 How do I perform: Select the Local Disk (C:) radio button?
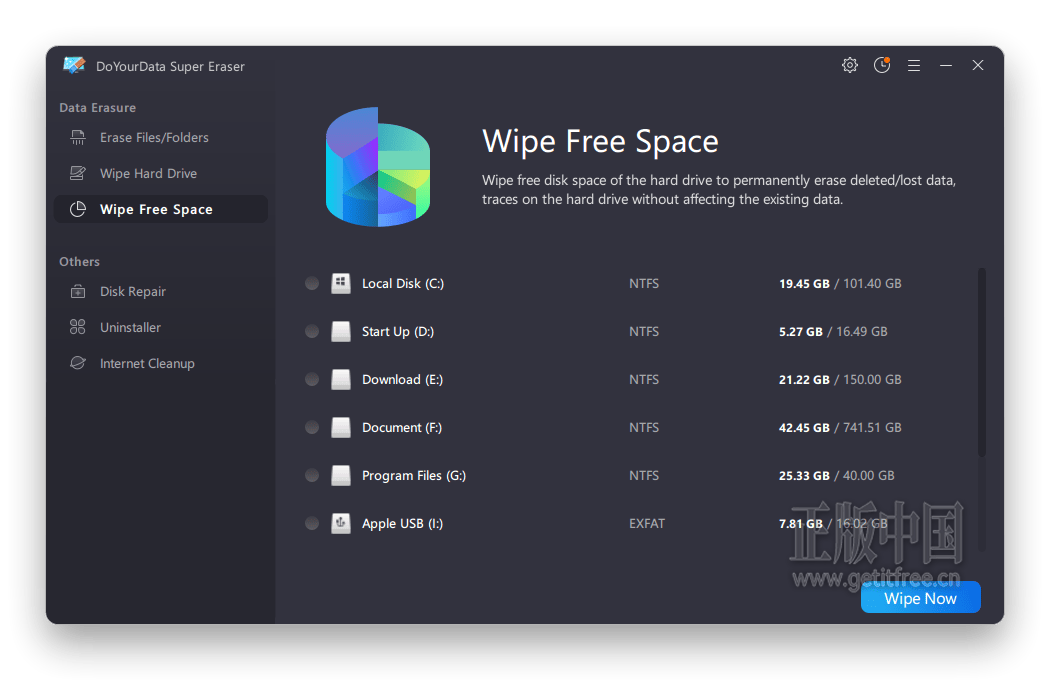pyautogui.click(x=312, y=283)
